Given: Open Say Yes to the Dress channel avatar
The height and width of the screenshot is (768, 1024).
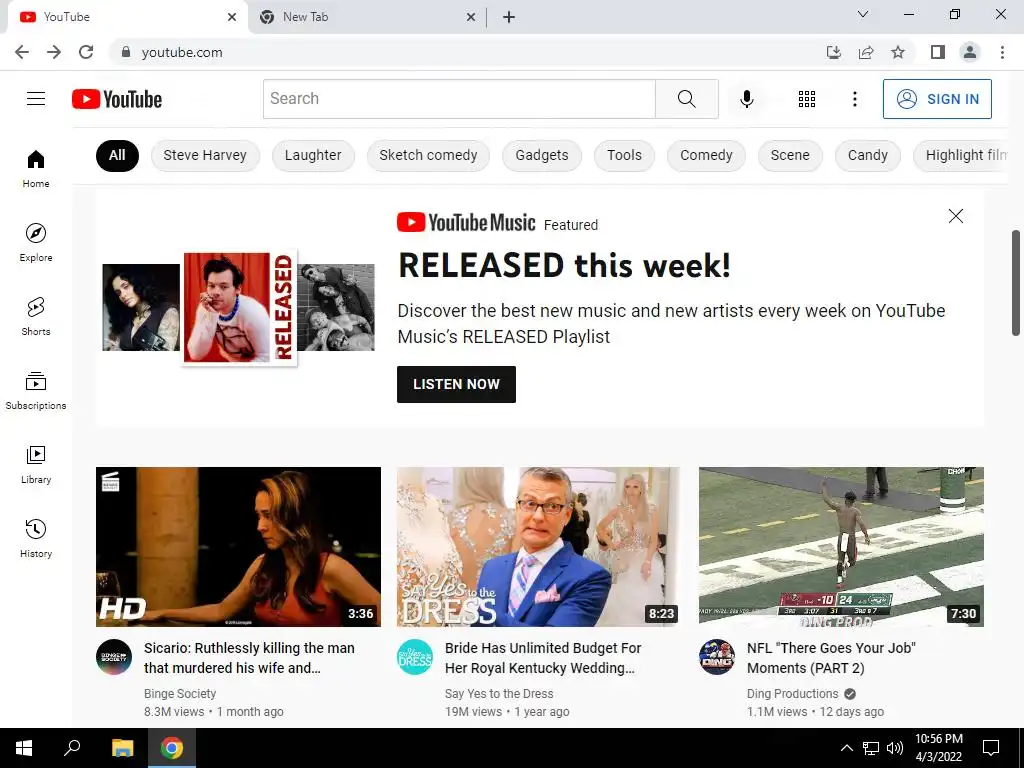Looking at the screenshot, I should [415, 656].
